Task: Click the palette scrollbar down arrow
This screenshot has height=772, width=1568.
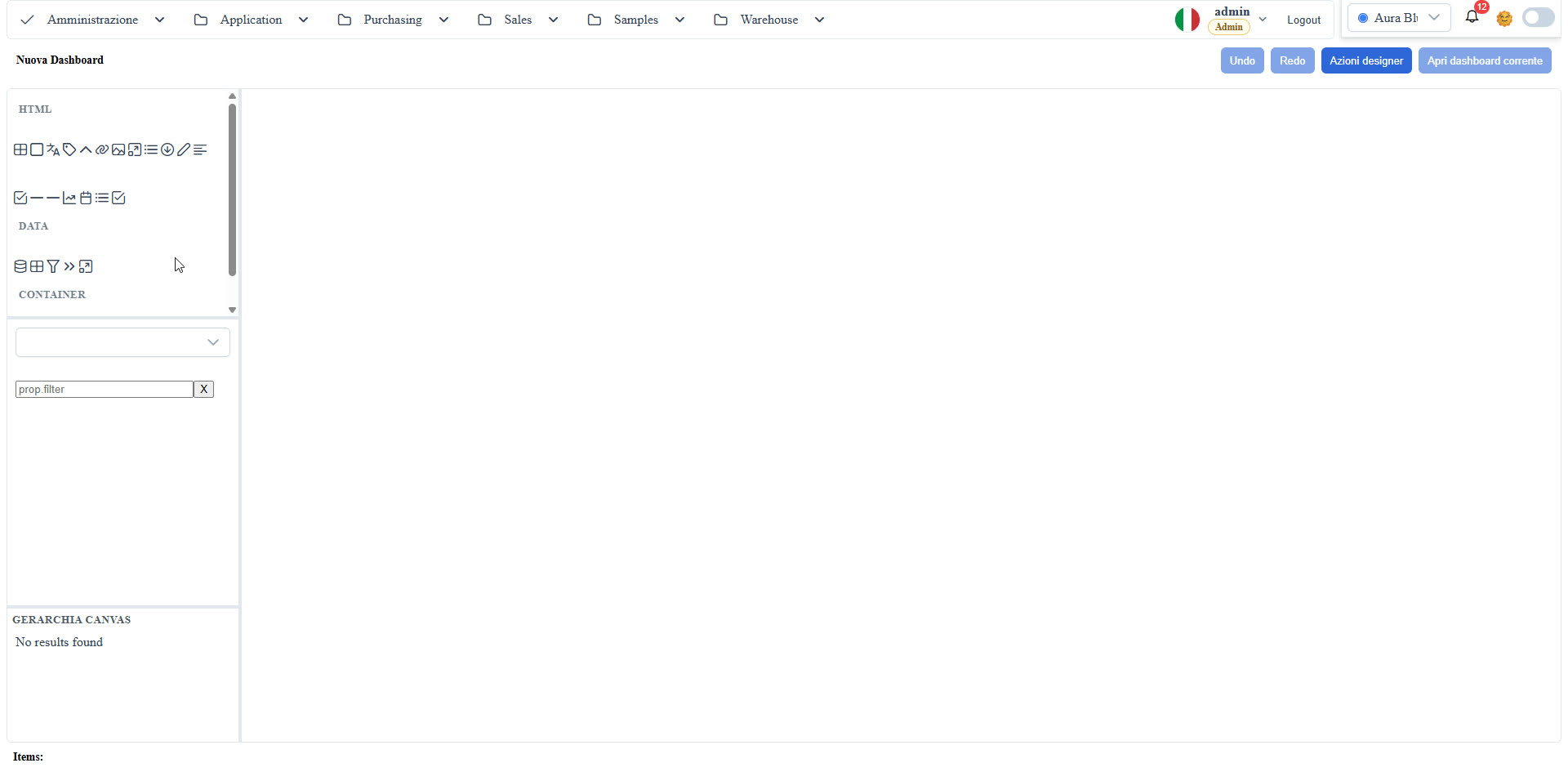Action: [x=232, y=310]
